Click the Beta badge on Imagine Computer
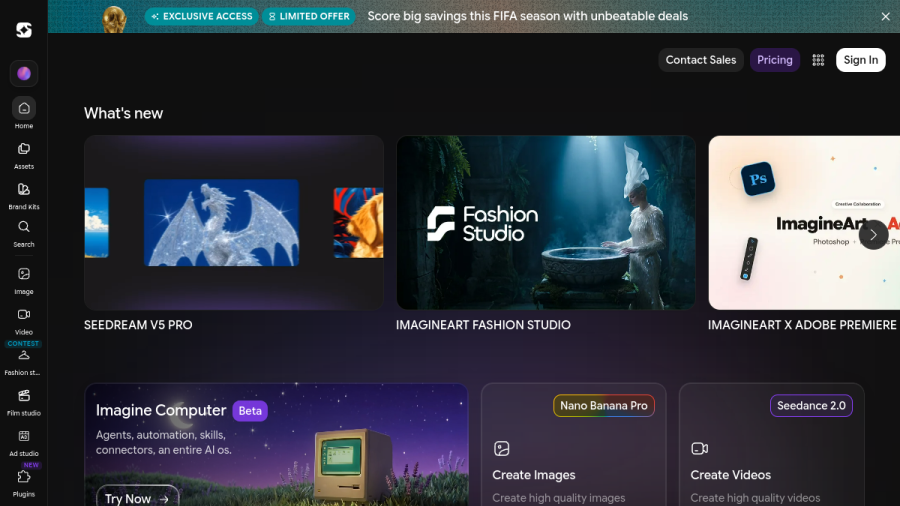 (x=250, y=411)
